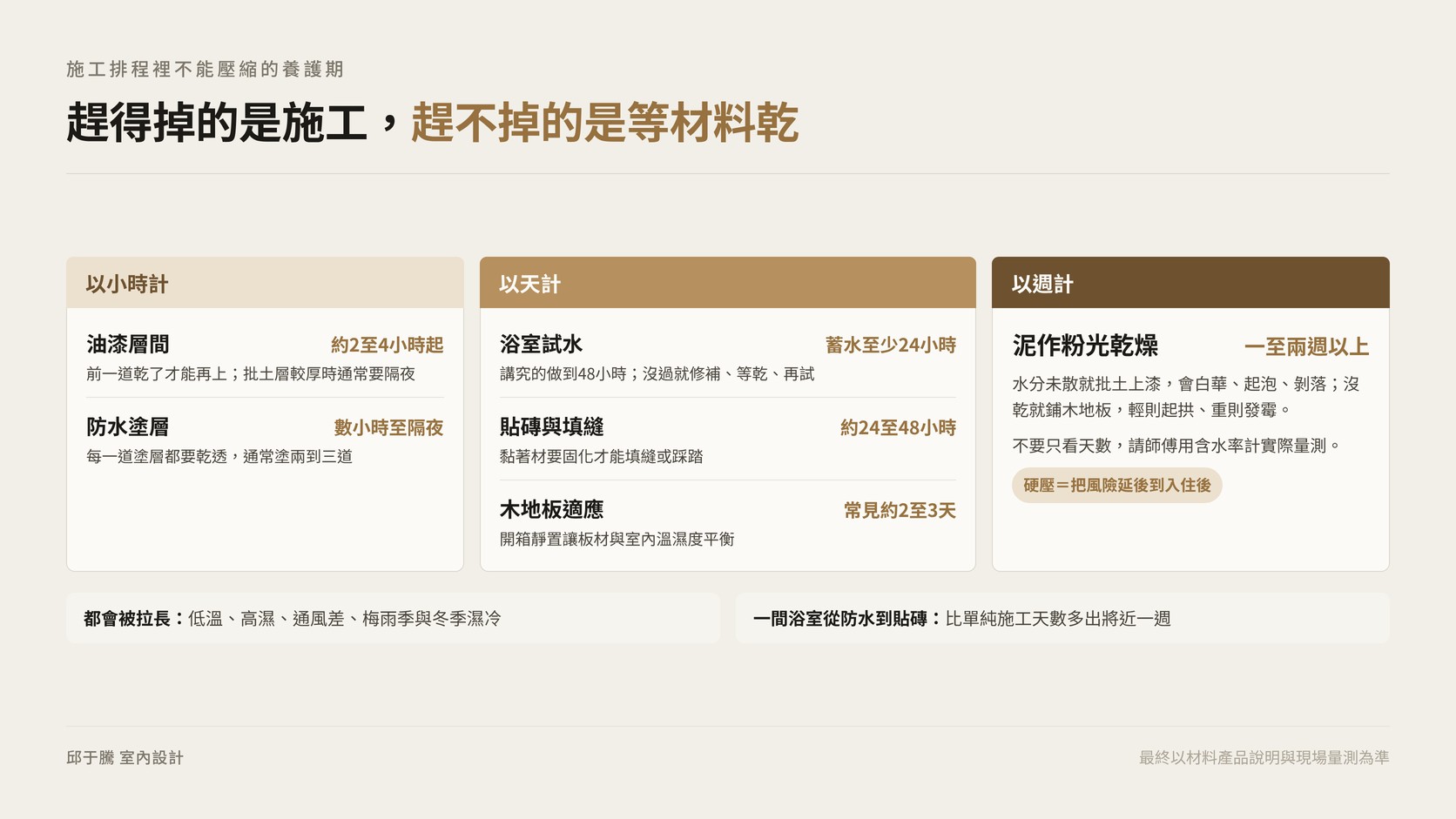Screen dimensions: 1456x819
Task: Click the note box starting 都會被拉長
Action: (393, 618)
